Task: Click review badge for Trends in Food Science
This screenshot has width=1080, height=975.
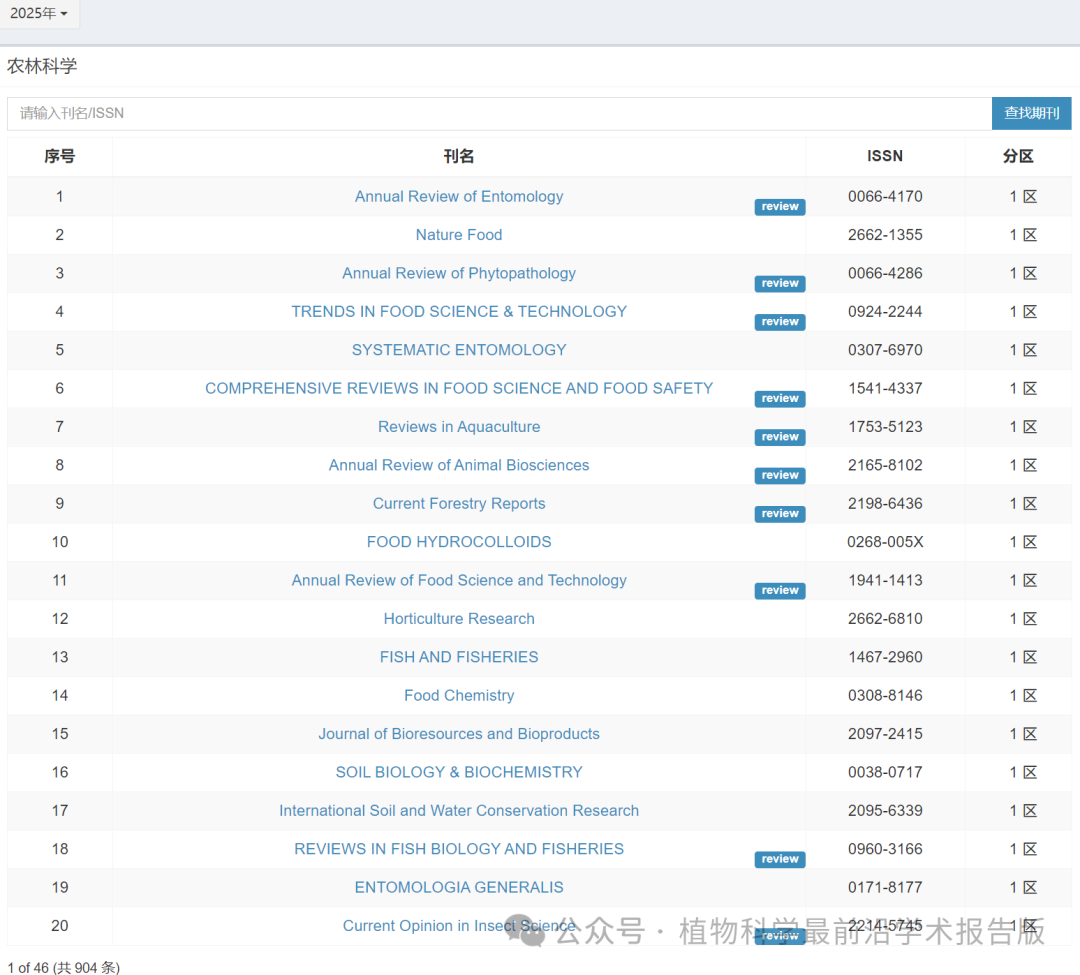Action: point(779,322)
